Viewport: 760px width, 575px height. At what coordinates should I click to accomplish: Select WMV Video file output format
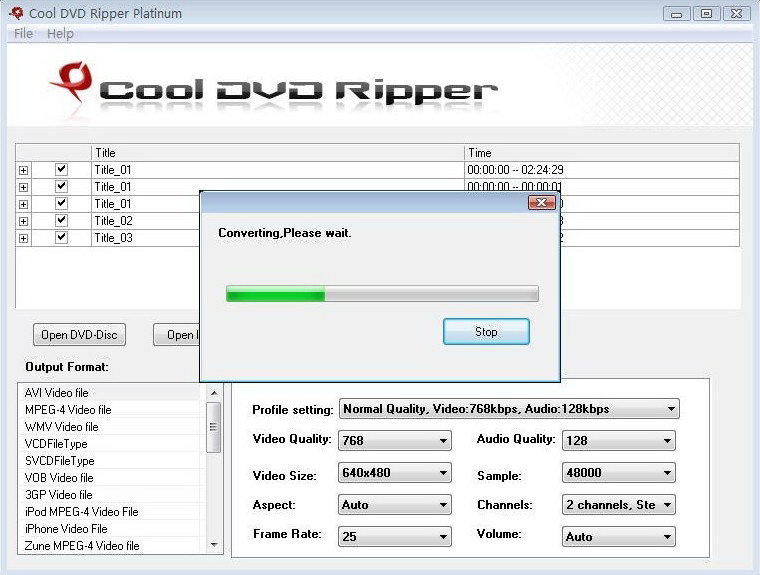pyautogui.click(x=111, y=427)
